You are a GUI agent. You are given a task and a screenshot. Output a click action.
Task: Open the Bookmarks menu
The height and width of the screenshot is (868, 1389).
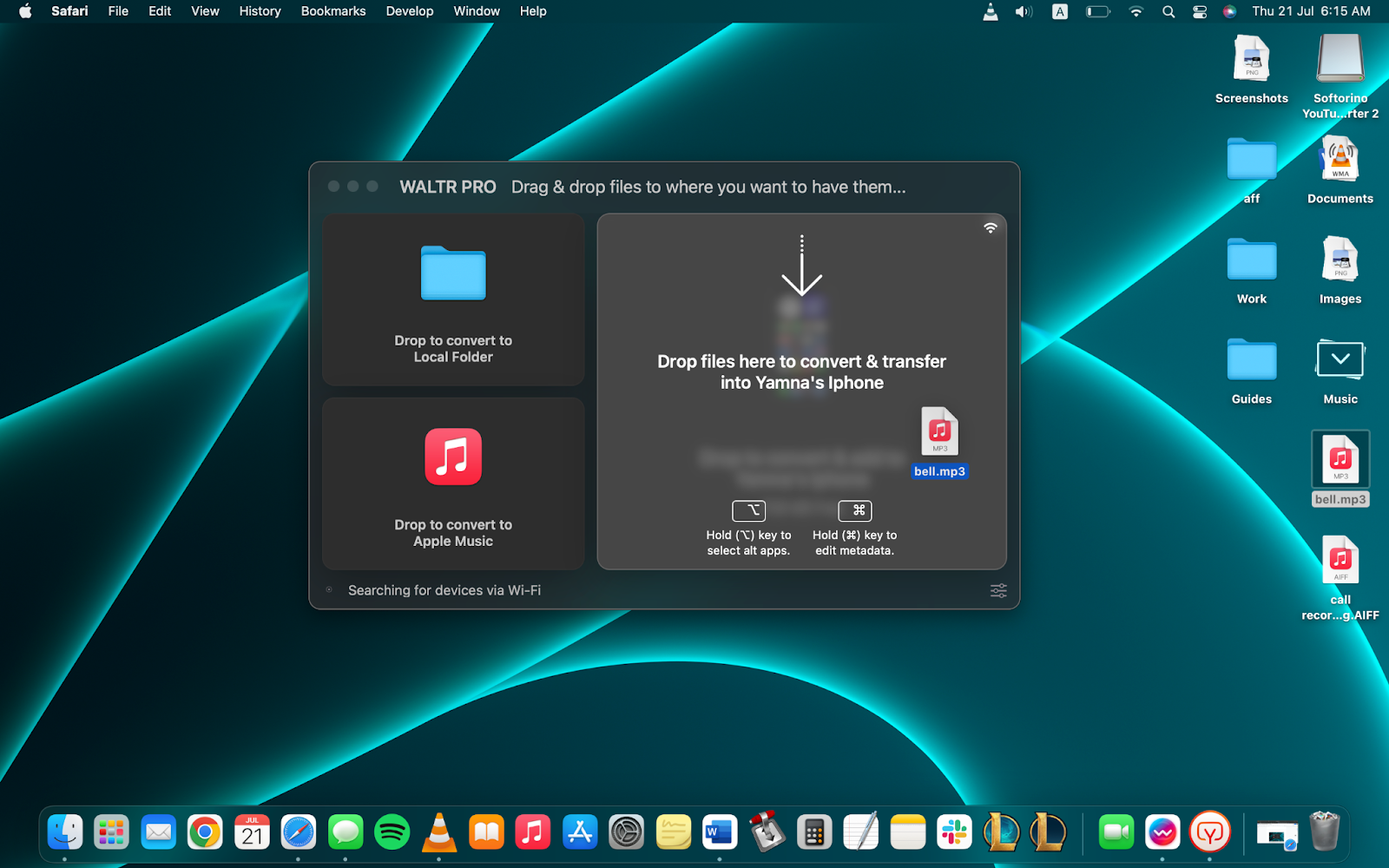pos(333,11)
